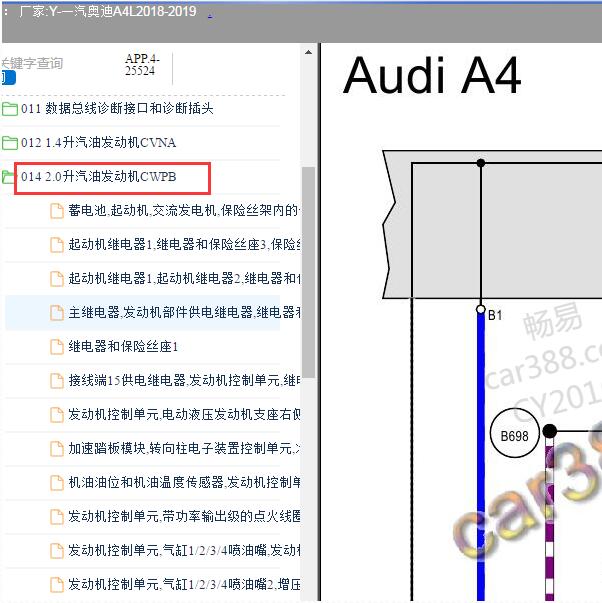This screenshot has width=602, height=603.
Task: Click the 关键字查询 keyword search field
Action: pos(32,63)
